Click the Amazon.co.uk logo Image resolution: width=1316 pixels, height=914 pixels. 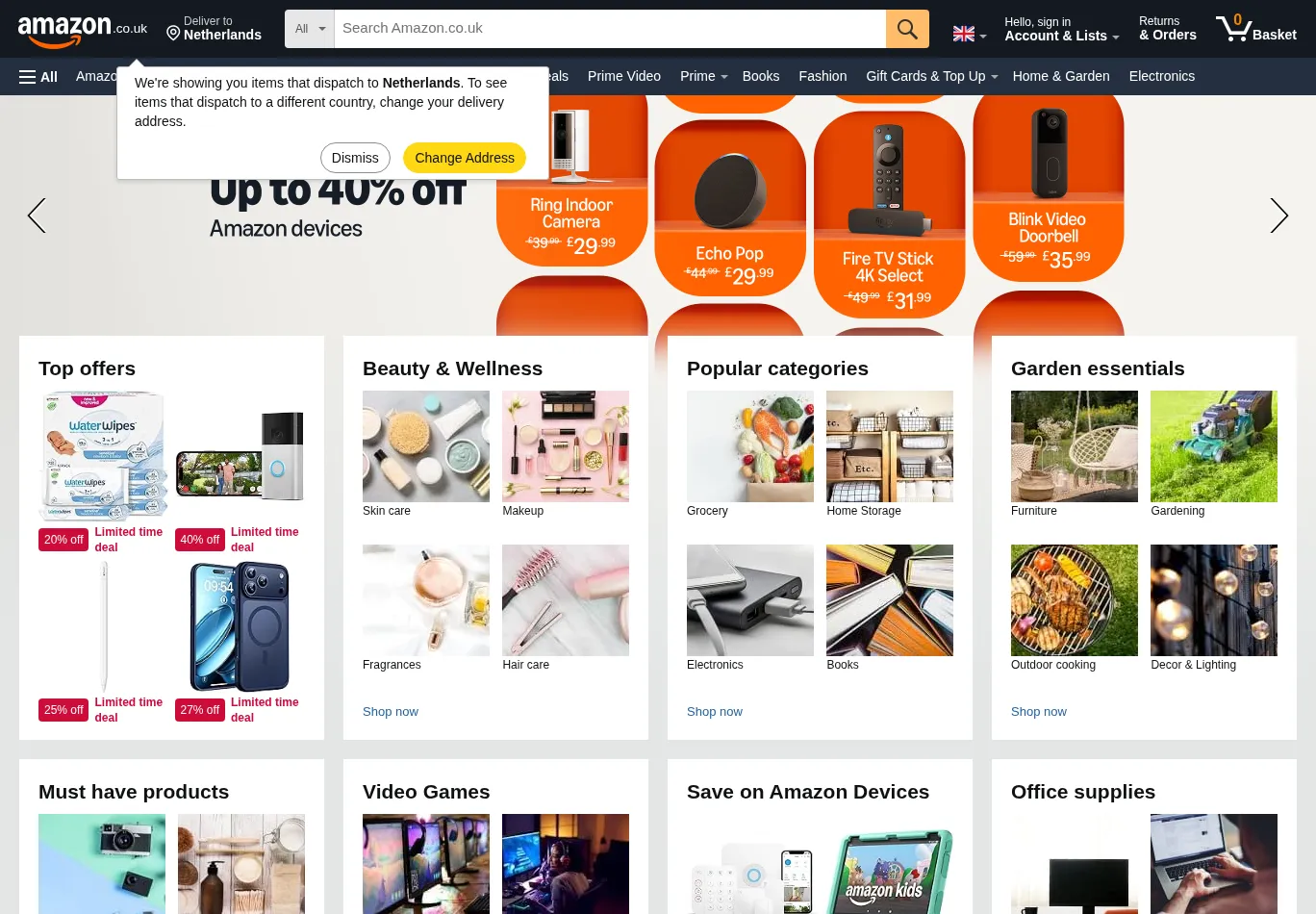83,30
